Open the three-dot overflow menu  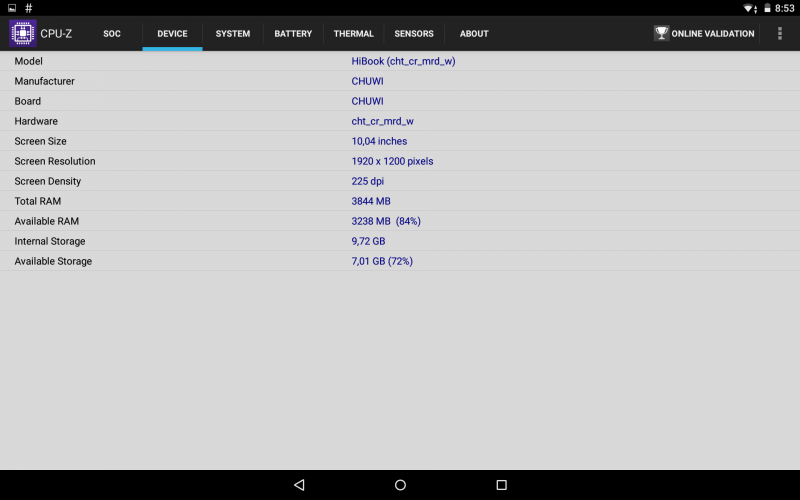pyautogui.click(x=780, y=33)
